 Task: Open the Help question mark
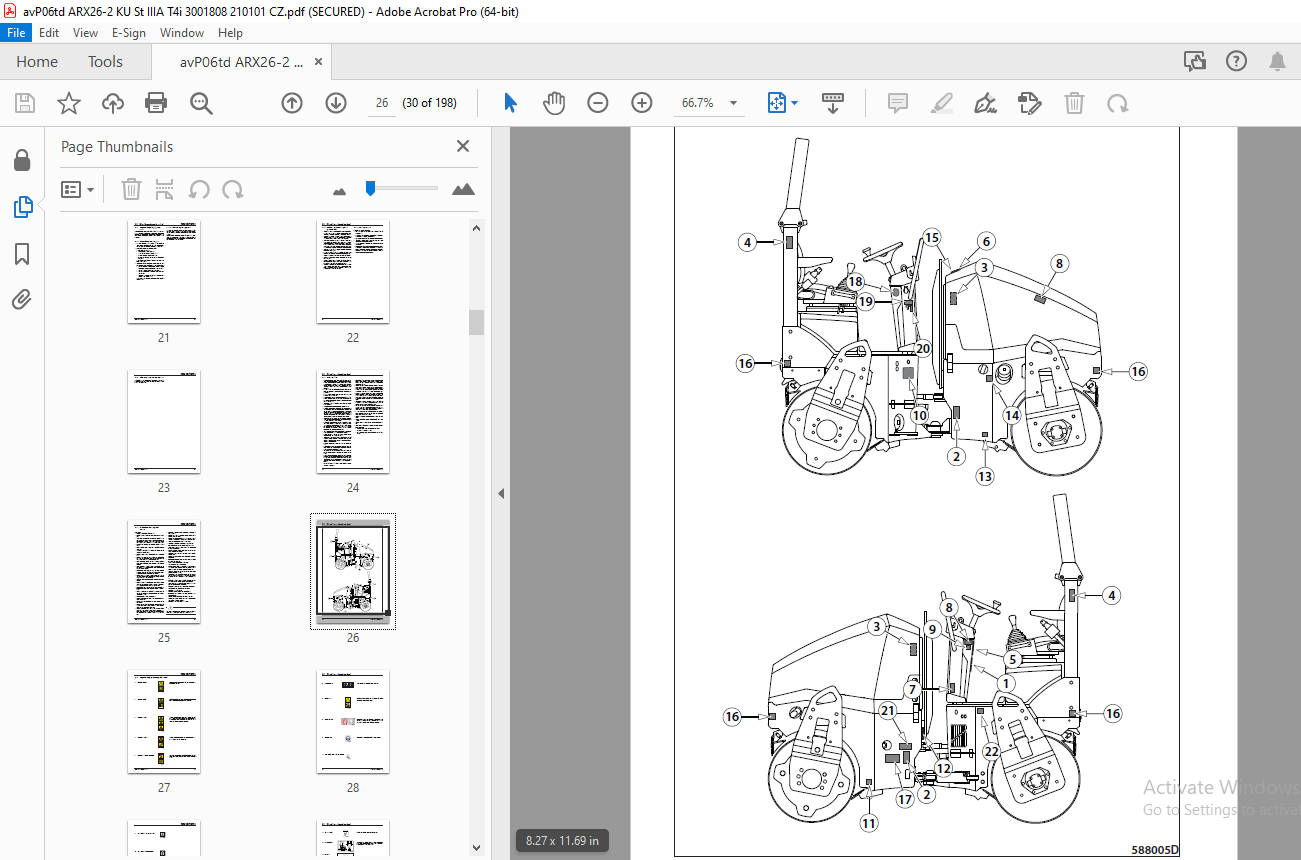pos(1237,61)
